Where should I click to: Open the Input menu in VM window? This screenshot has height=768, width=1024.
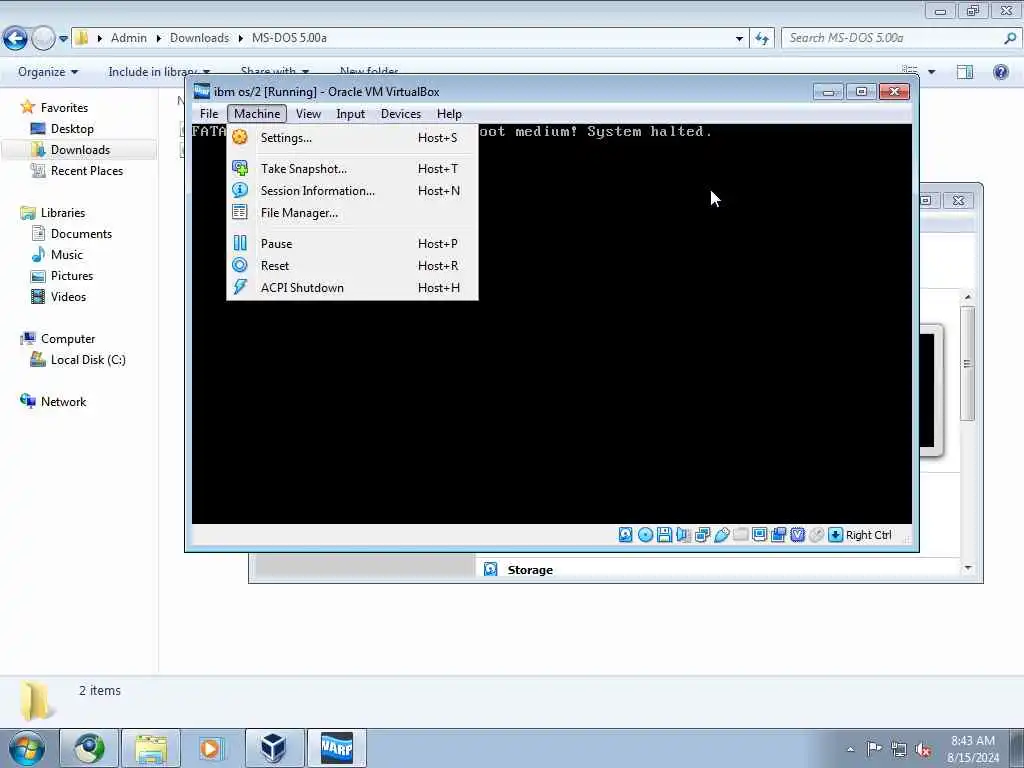pos(351,114)
